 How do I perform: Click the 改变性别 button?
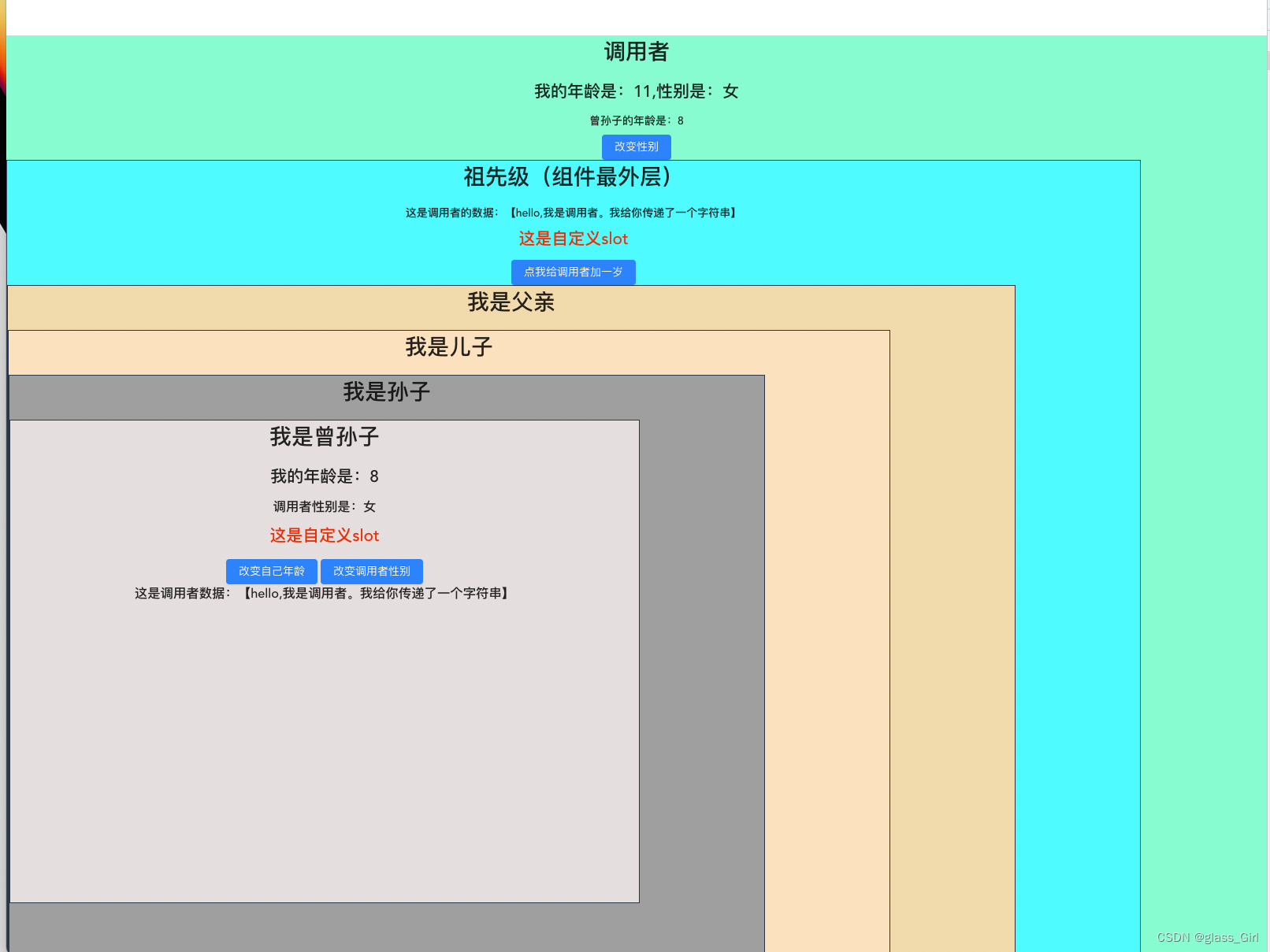point(636,146)
